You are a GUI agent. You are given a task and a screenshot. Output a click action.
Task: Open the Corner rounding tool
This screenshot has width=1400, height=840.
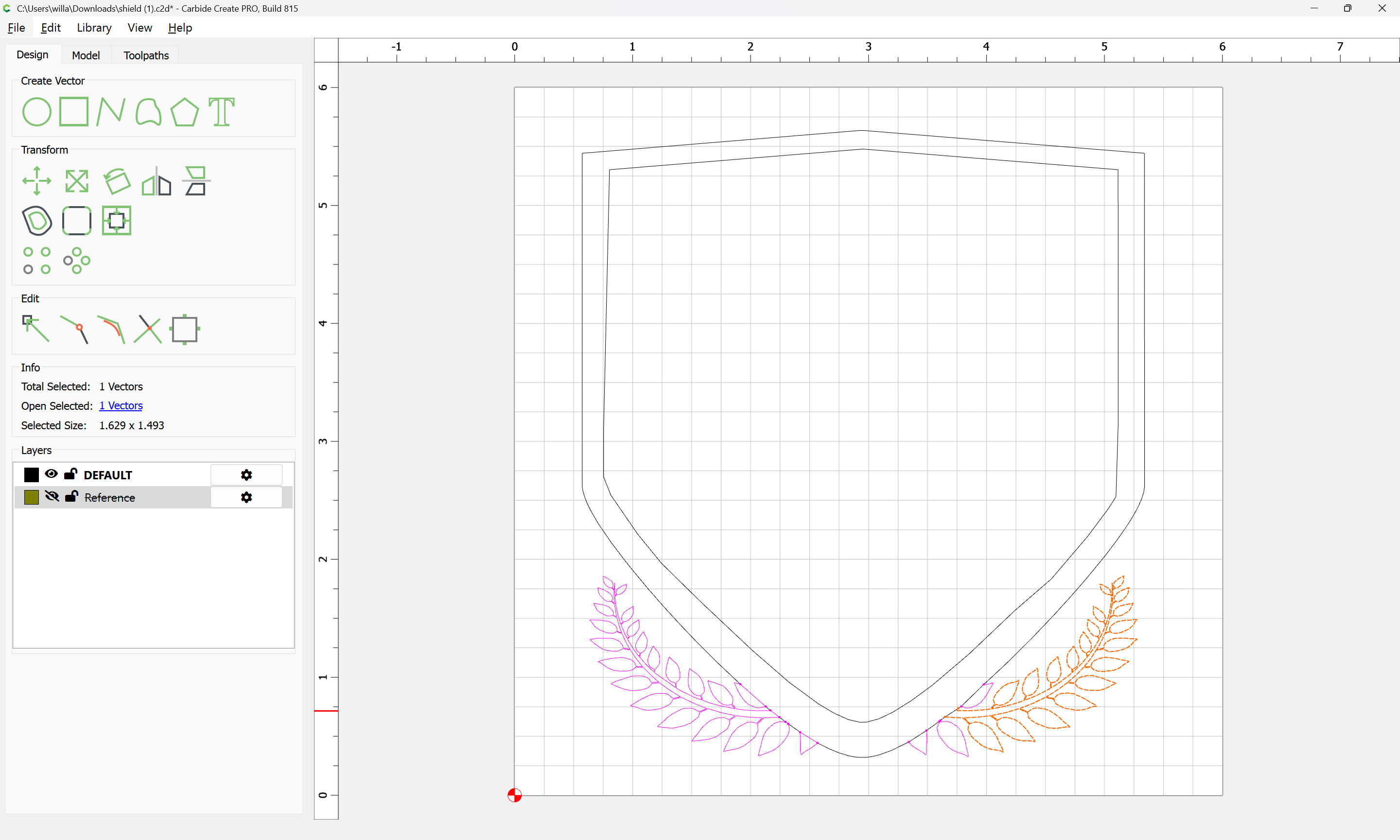click(x=76, y=221)
